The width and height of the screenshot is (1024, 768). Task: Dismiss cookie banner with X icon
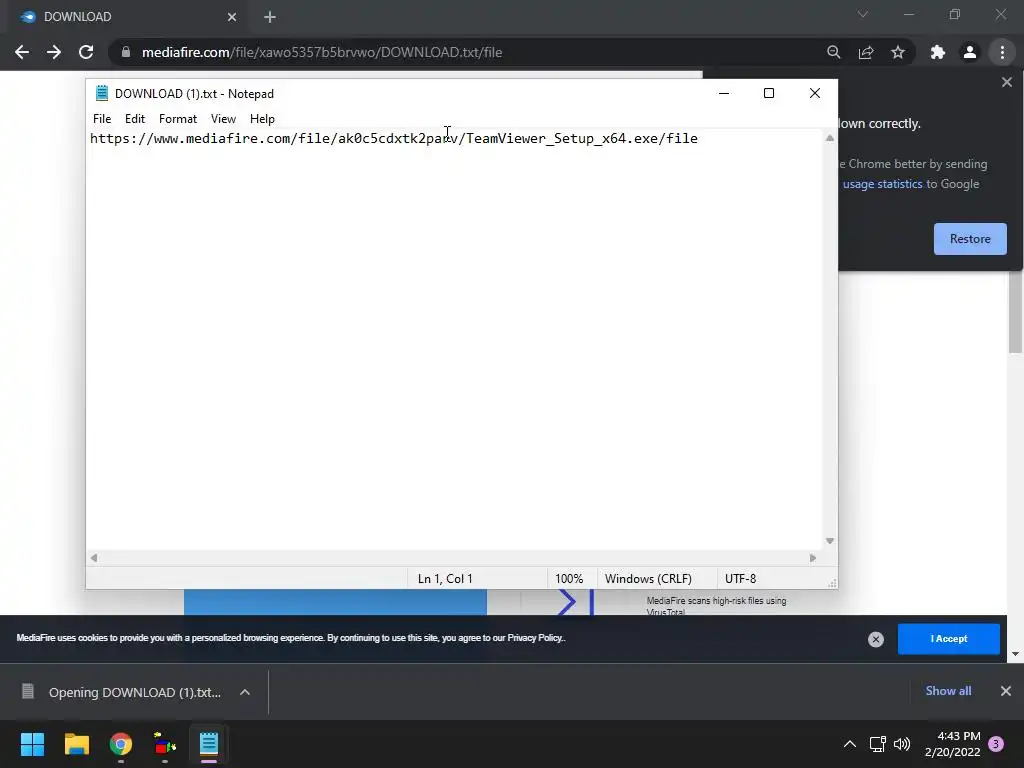coord(876,639)
